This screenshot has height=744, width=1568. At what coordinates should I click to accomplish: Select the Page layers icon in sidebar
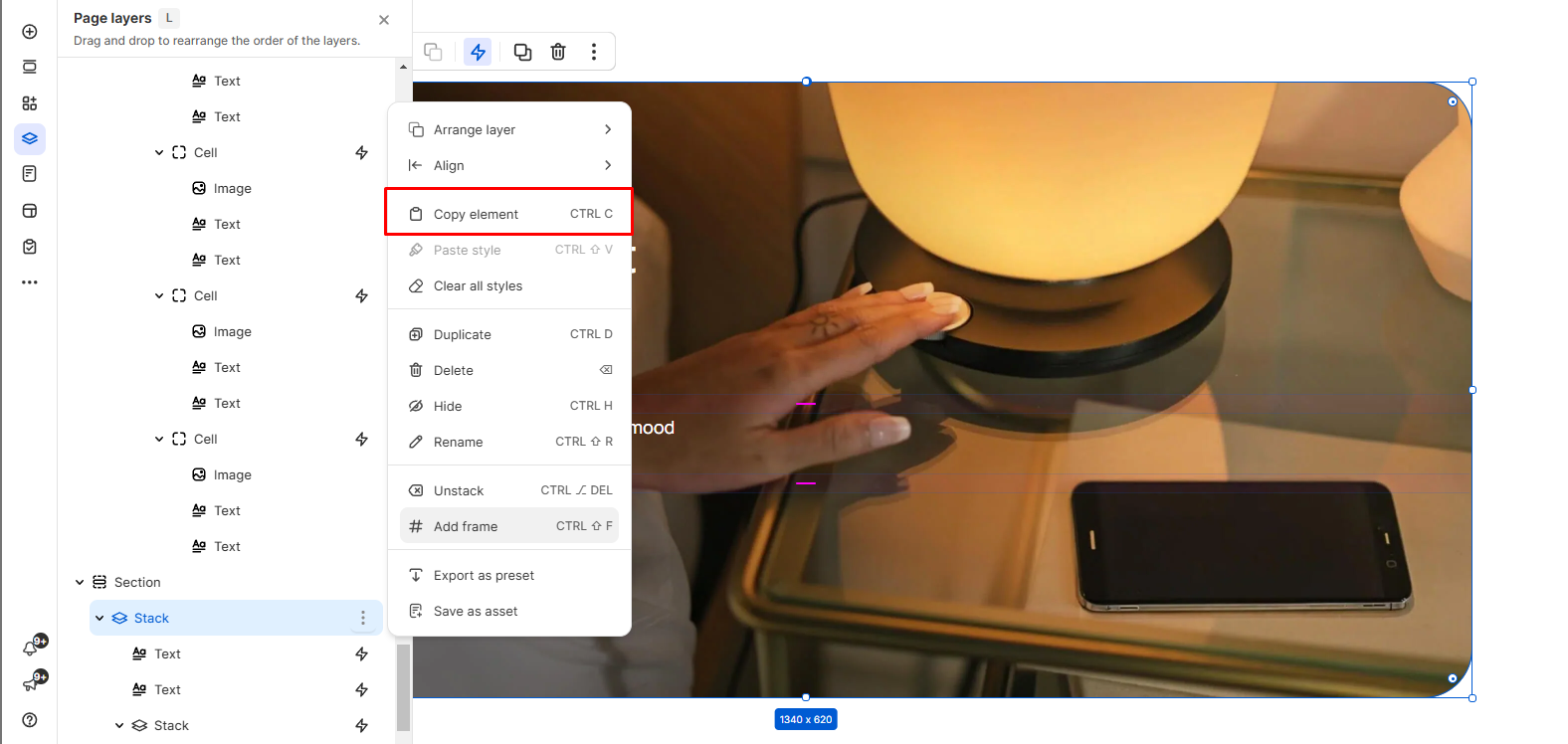point(30,138)
